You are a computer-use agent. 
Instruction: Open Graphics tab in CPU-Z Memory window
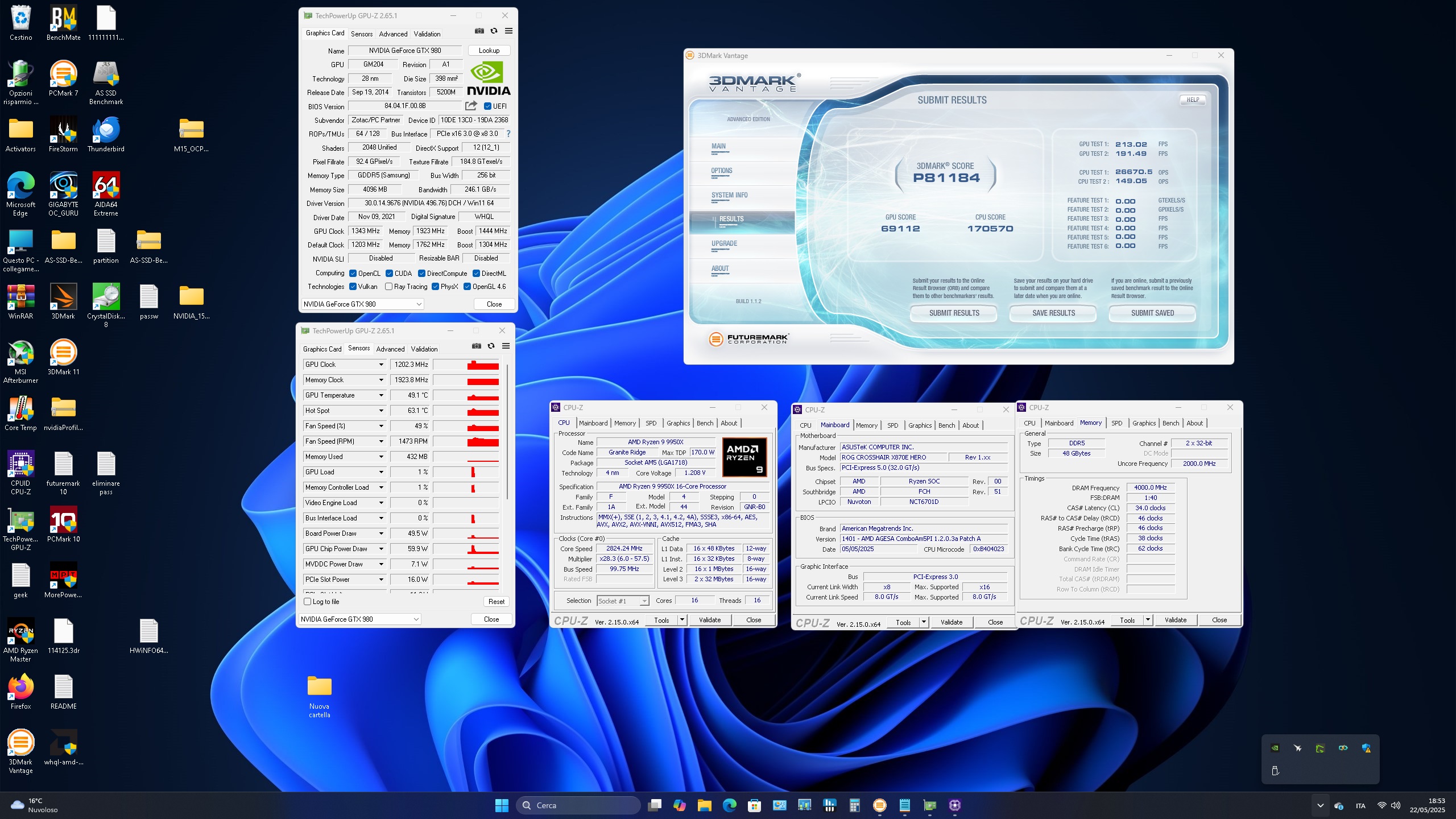point(1144,423)
